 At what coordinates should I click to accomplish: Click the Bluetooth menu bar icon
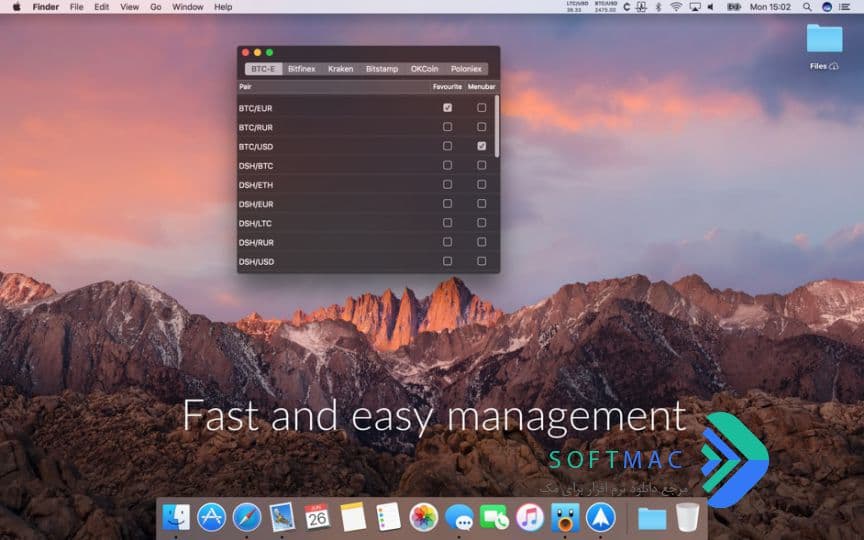[658, 7]
